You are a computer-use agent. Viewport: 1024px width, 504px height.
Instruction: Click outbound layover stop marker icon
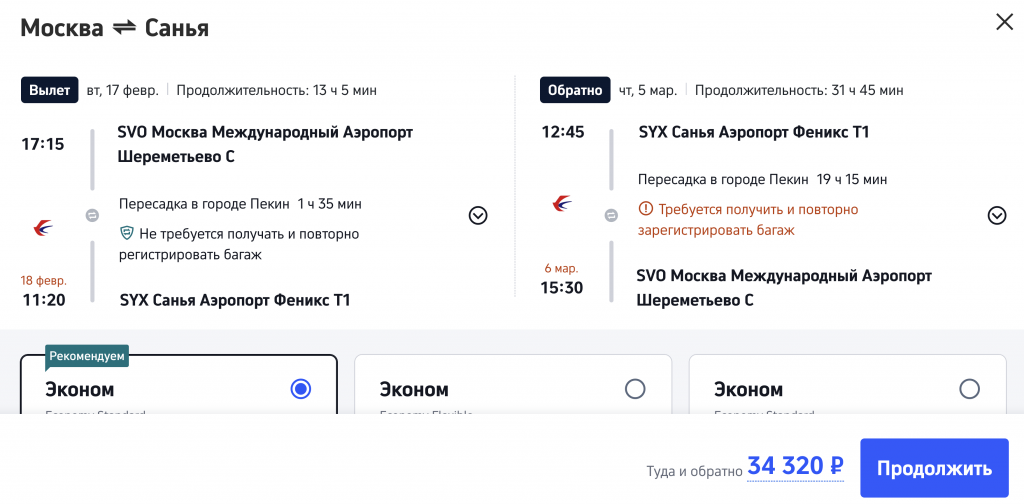pyautogui.click(x=92, y=215)
